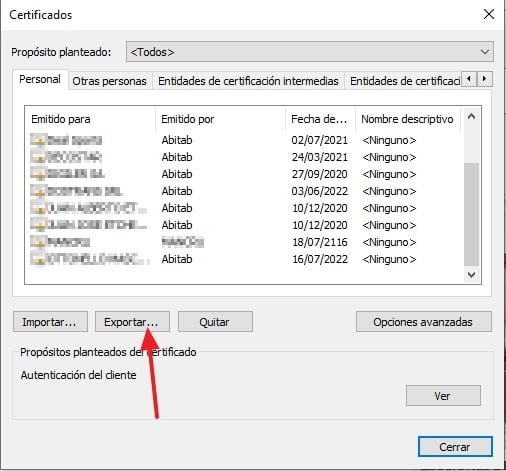Select the certificate icon dated 16/07/2022
The image size is (506, 471).
(x=38, y=259)
